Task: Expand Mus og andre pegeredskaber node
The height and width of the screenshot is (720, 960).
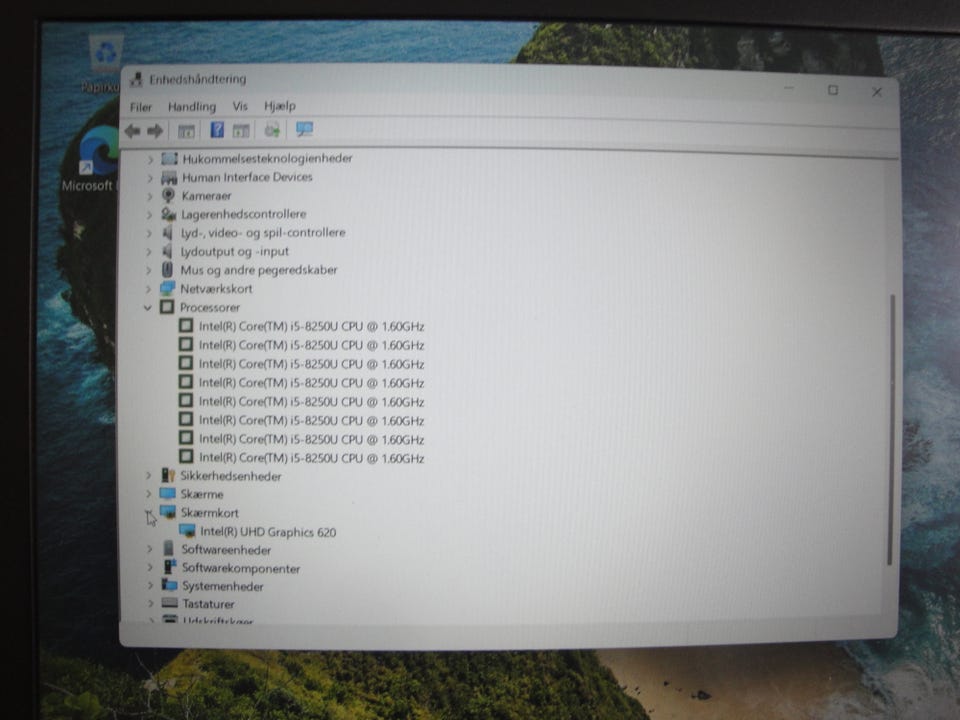Action: 149,270
